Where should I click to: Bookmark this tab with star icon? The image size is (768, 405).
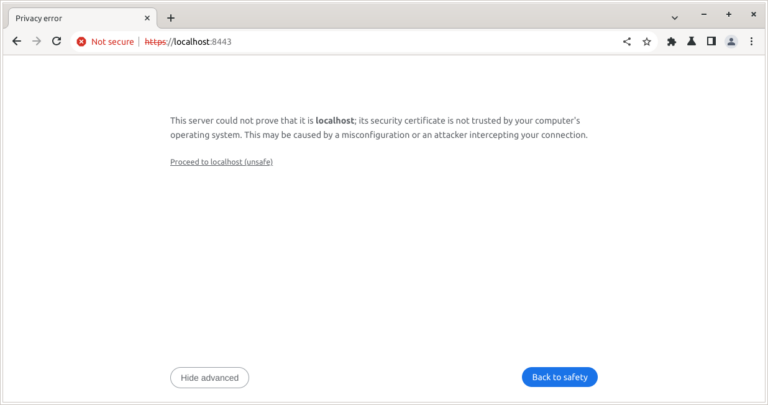point(647,41)
